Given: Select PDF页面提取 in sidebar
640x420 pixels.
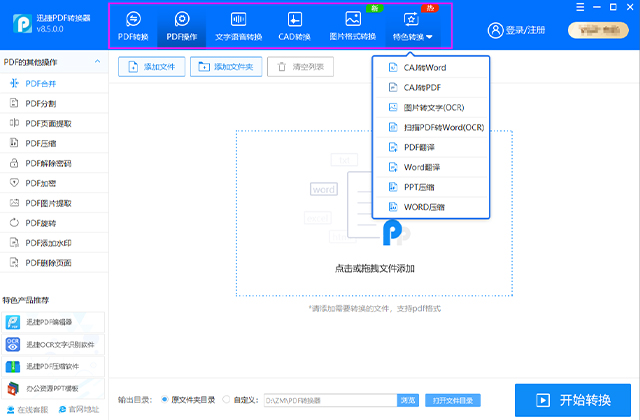Looking at the screenshot, I should click(54, 123).
